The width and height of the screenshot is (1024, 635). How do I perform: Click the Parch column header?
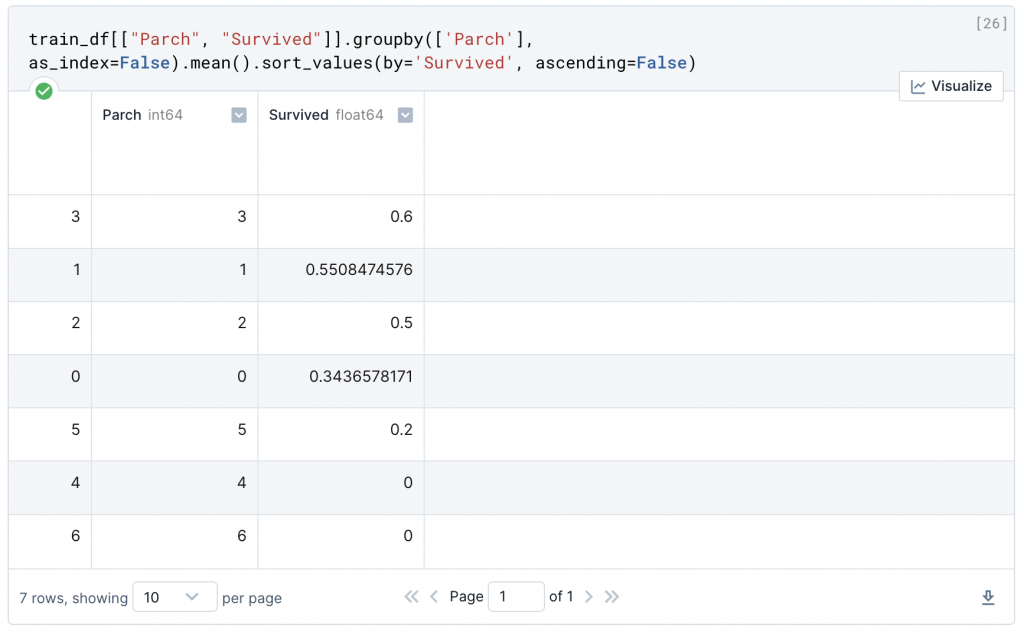click(x=122, y=115)
